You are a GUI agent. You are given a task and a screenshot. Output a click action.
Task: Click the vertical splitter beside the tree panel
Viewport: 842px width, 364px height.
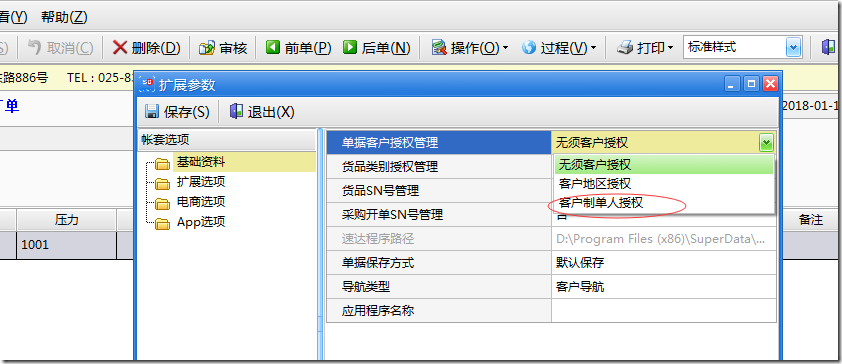pos(321,244)
